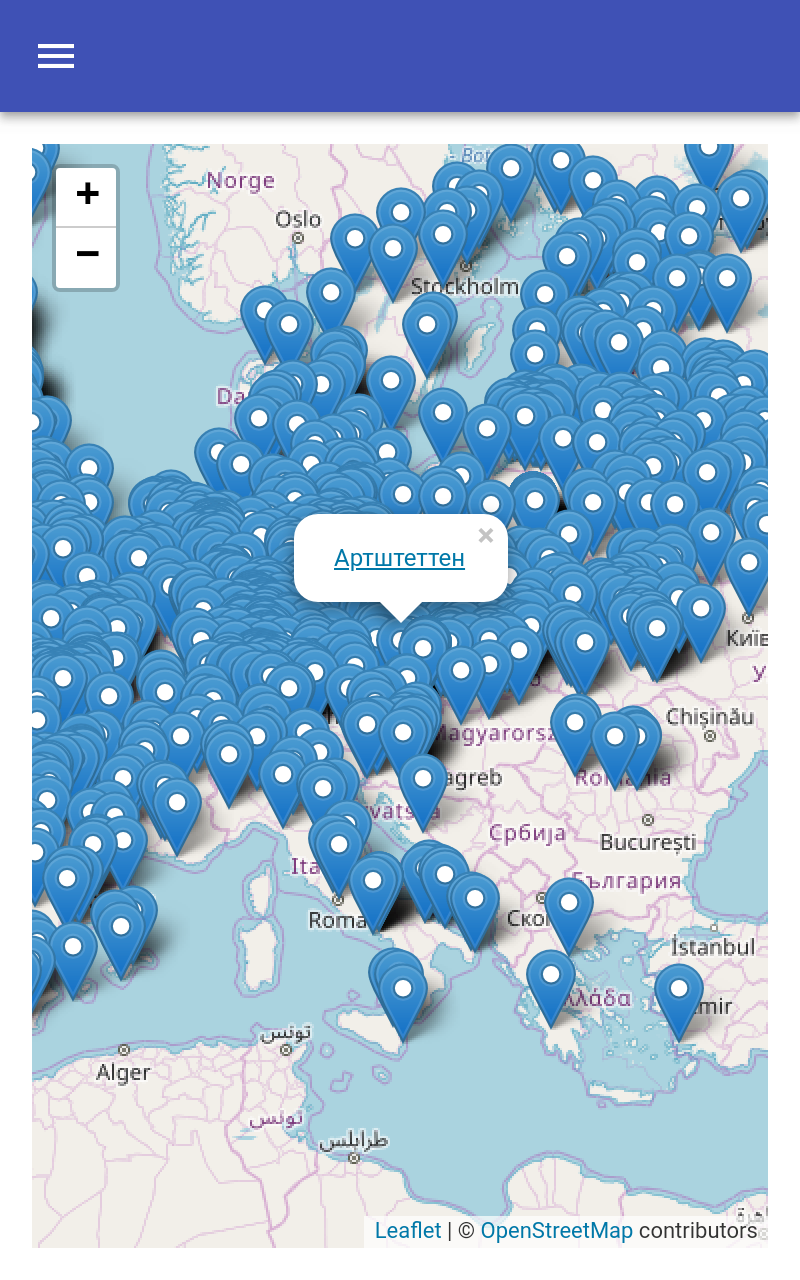Image resolution: width=800 pixels, height=1280 pixels.
Task: Select the marker above the Zagreb label
Action: point(423,792)
